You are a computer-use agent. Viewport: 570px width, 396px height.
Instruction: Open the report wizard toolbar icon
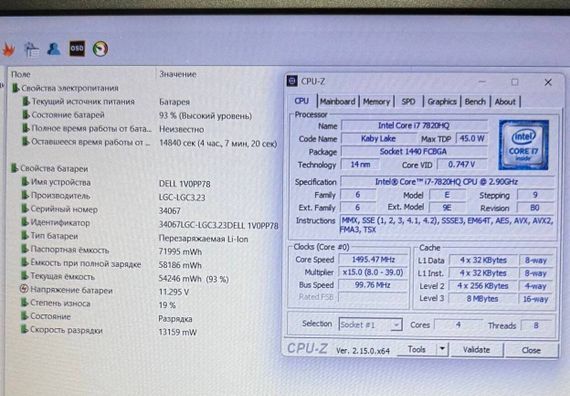(31, 49)
